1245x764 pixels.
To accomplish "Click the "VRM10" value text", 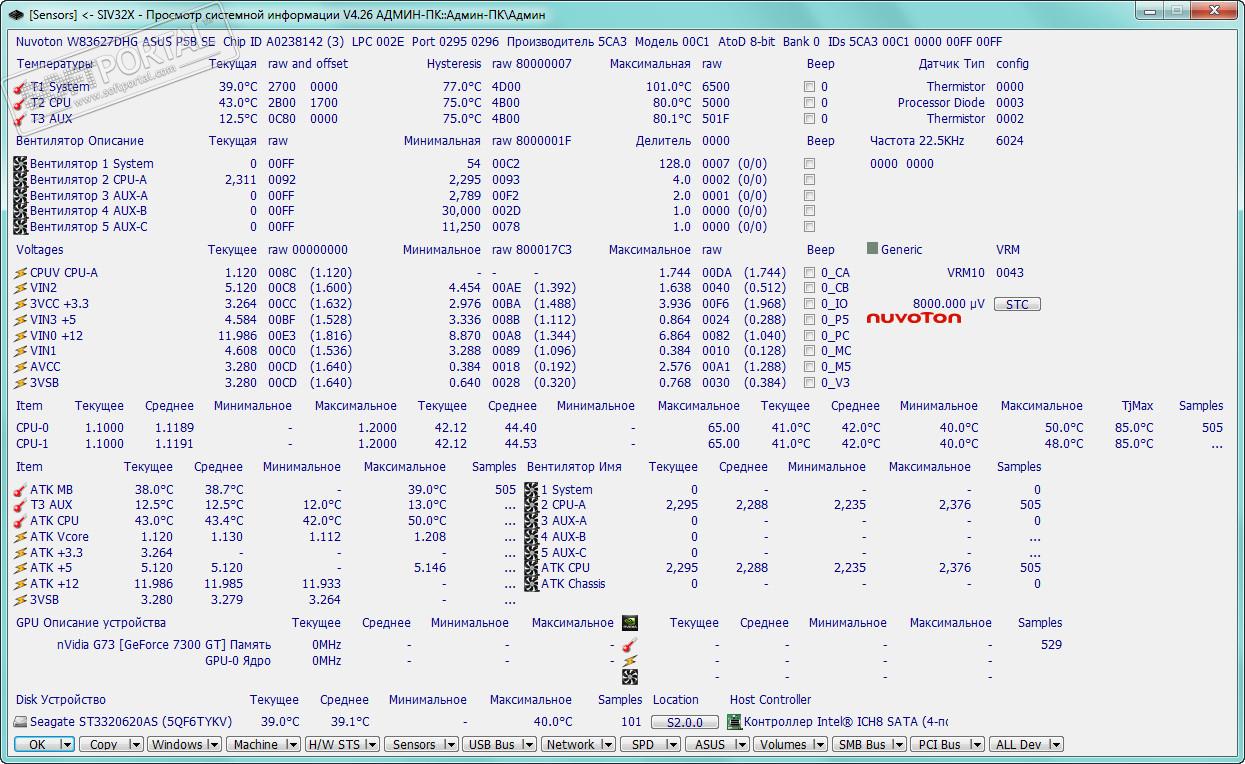I will coord(966,273).
